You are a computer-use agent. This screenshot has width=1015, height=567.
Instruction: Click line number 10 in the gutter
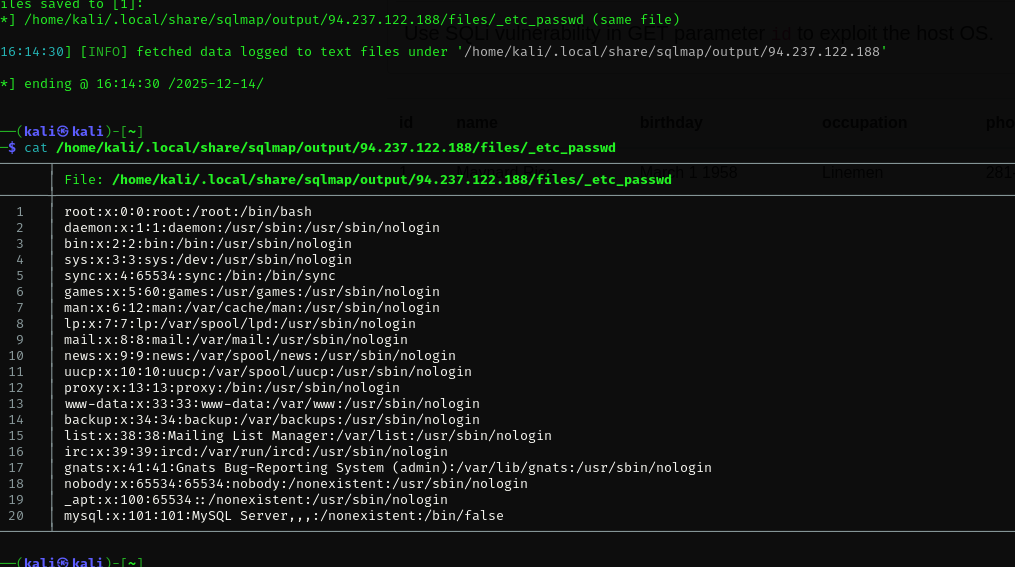[16, 356]
